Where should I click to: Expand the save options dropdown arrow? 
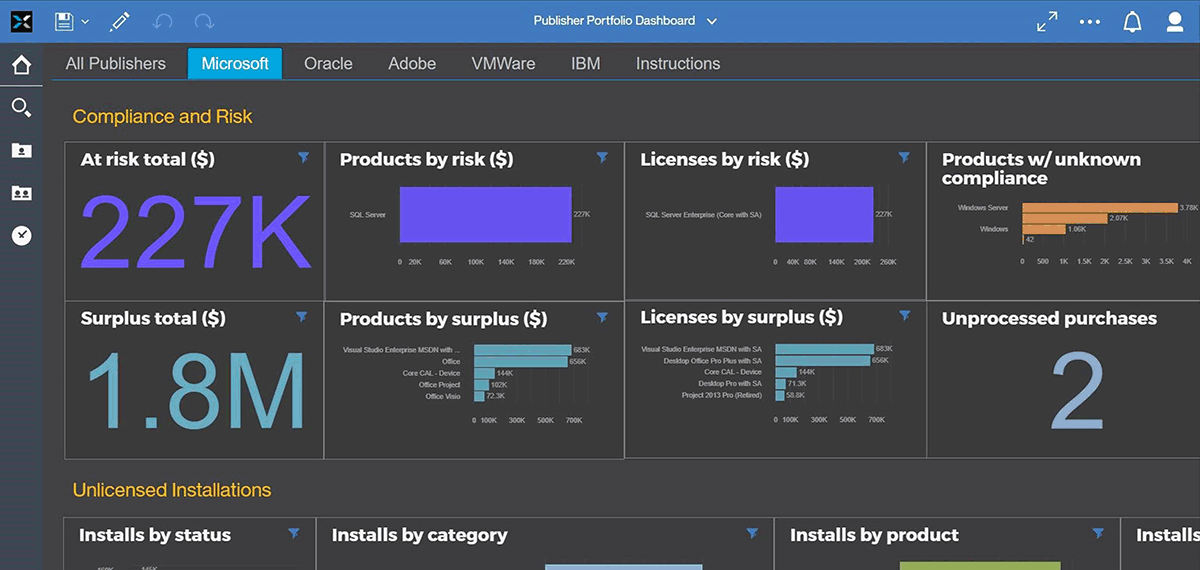coord(85,21)
